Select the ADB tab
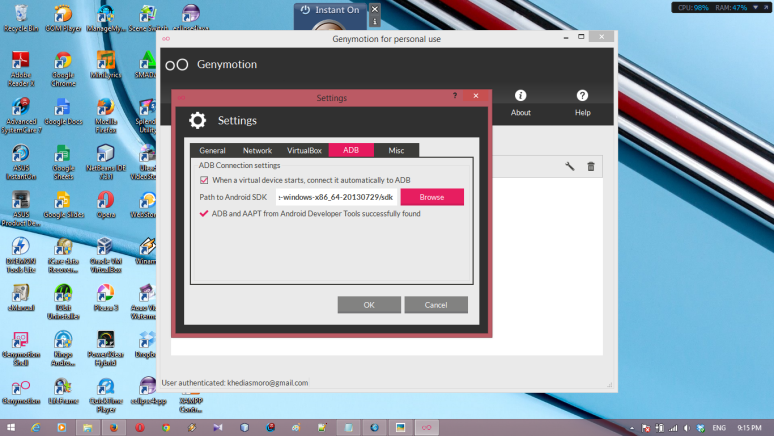 click(351, 150)
